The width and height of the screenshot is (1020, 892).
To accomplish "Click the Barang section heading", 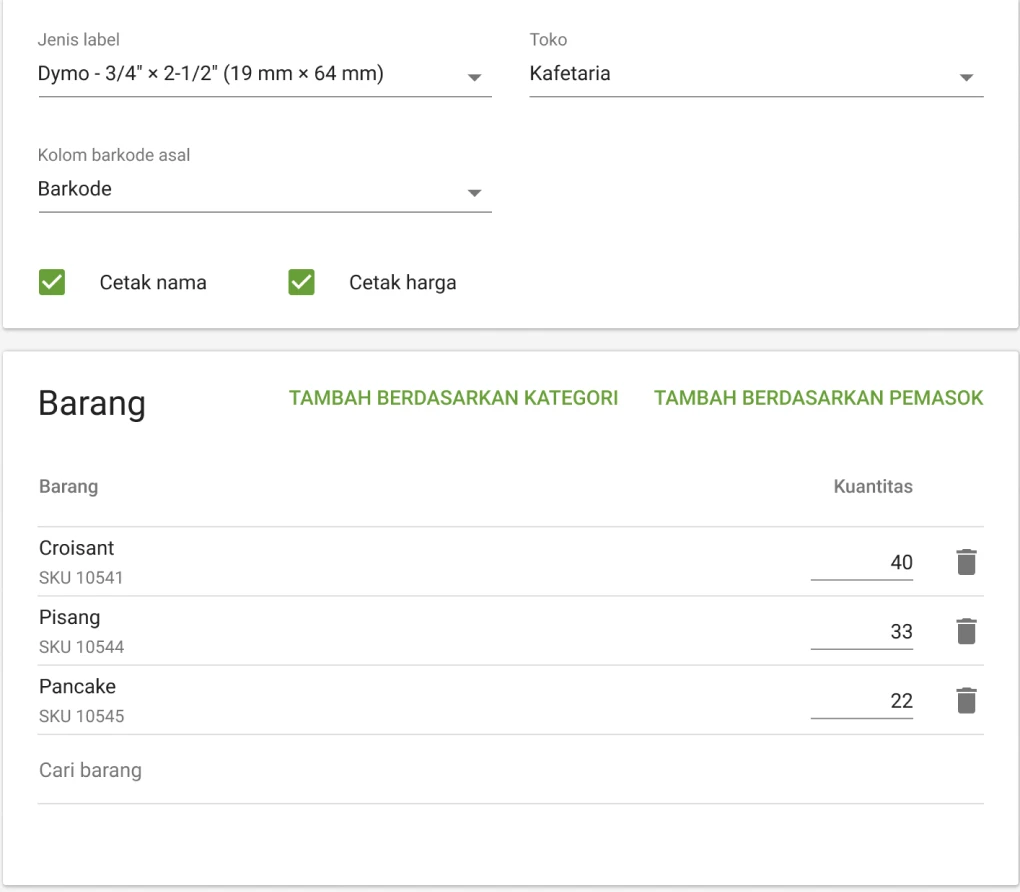I will (91, 403).
